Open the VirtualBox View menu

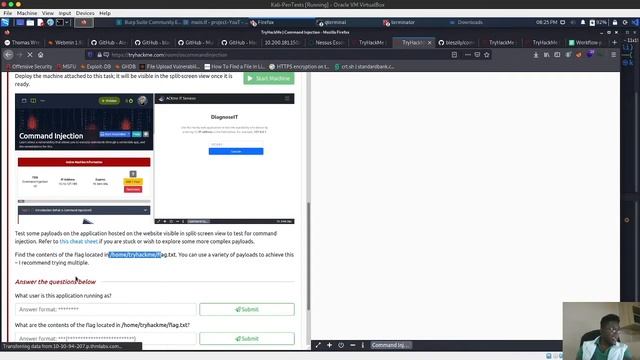47,13
